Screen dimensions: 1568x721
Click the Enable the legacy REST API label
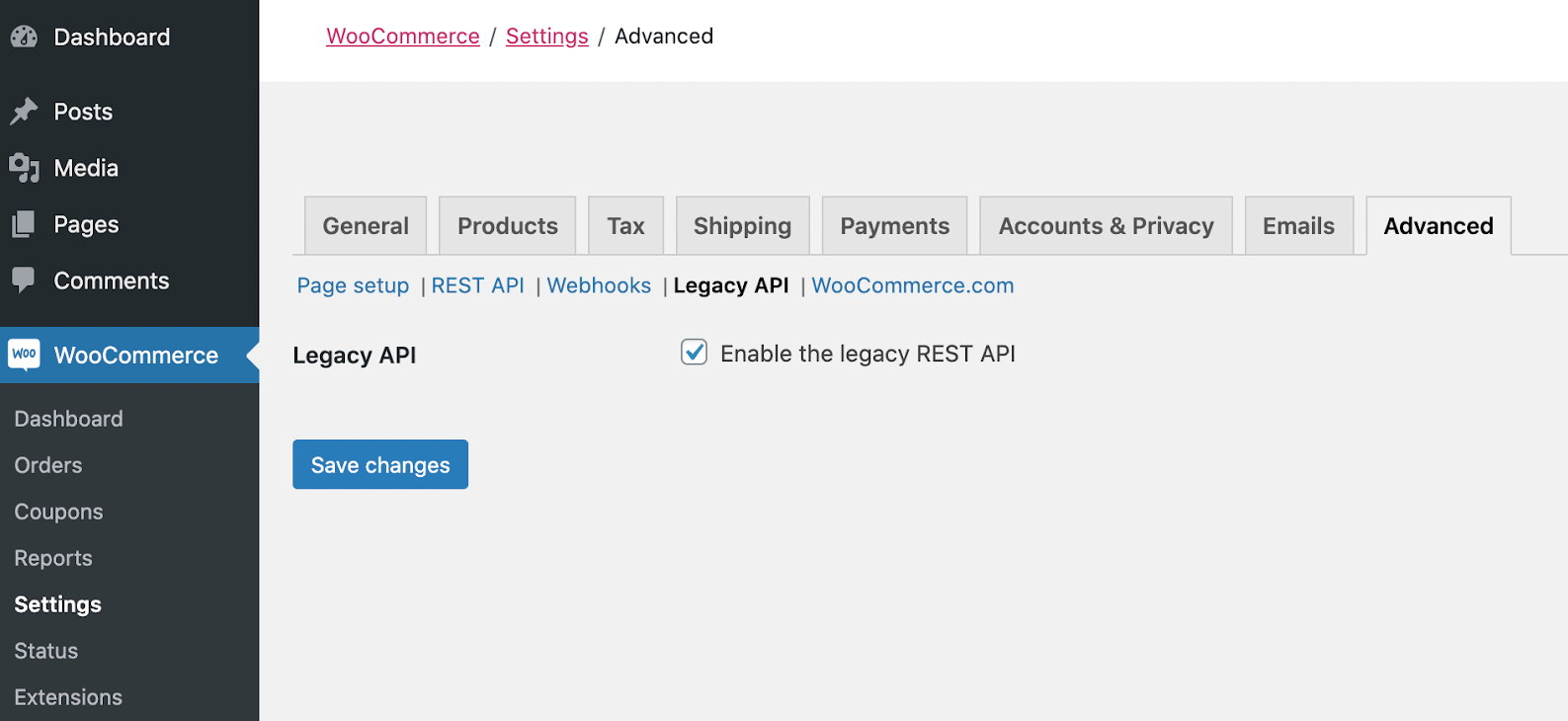point(867,354)
